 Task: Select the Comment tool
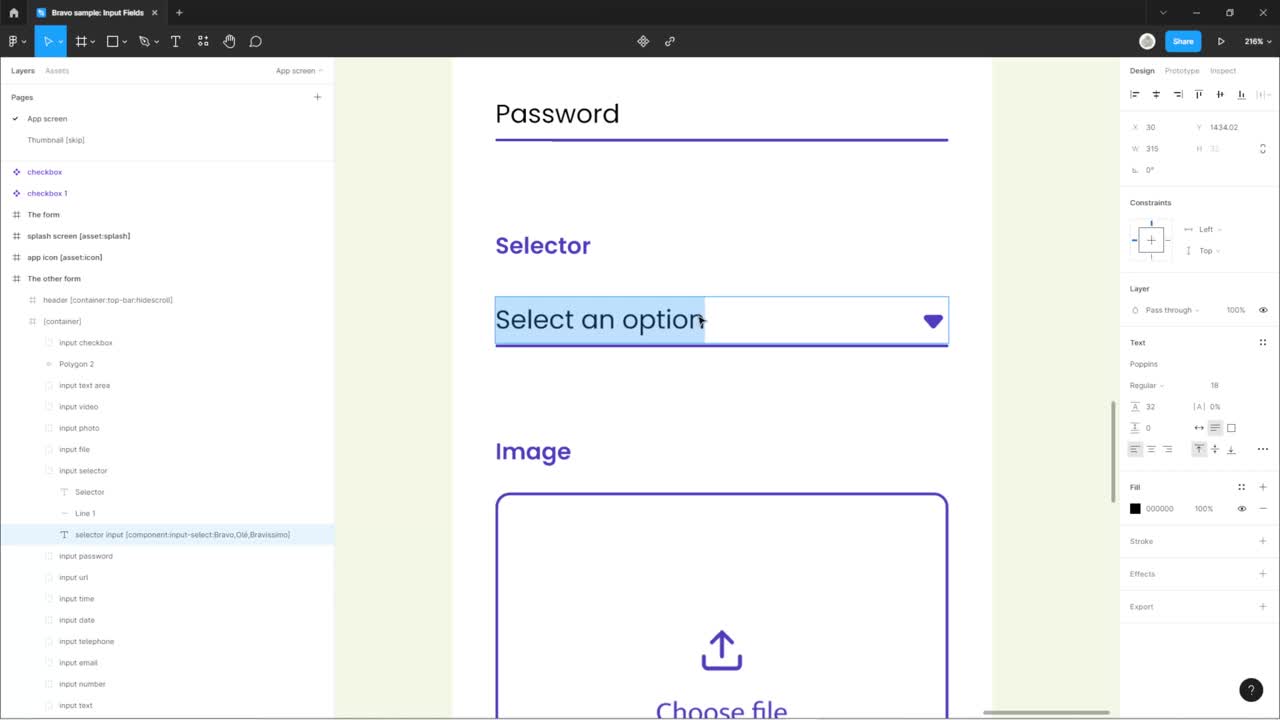point(255,41)
